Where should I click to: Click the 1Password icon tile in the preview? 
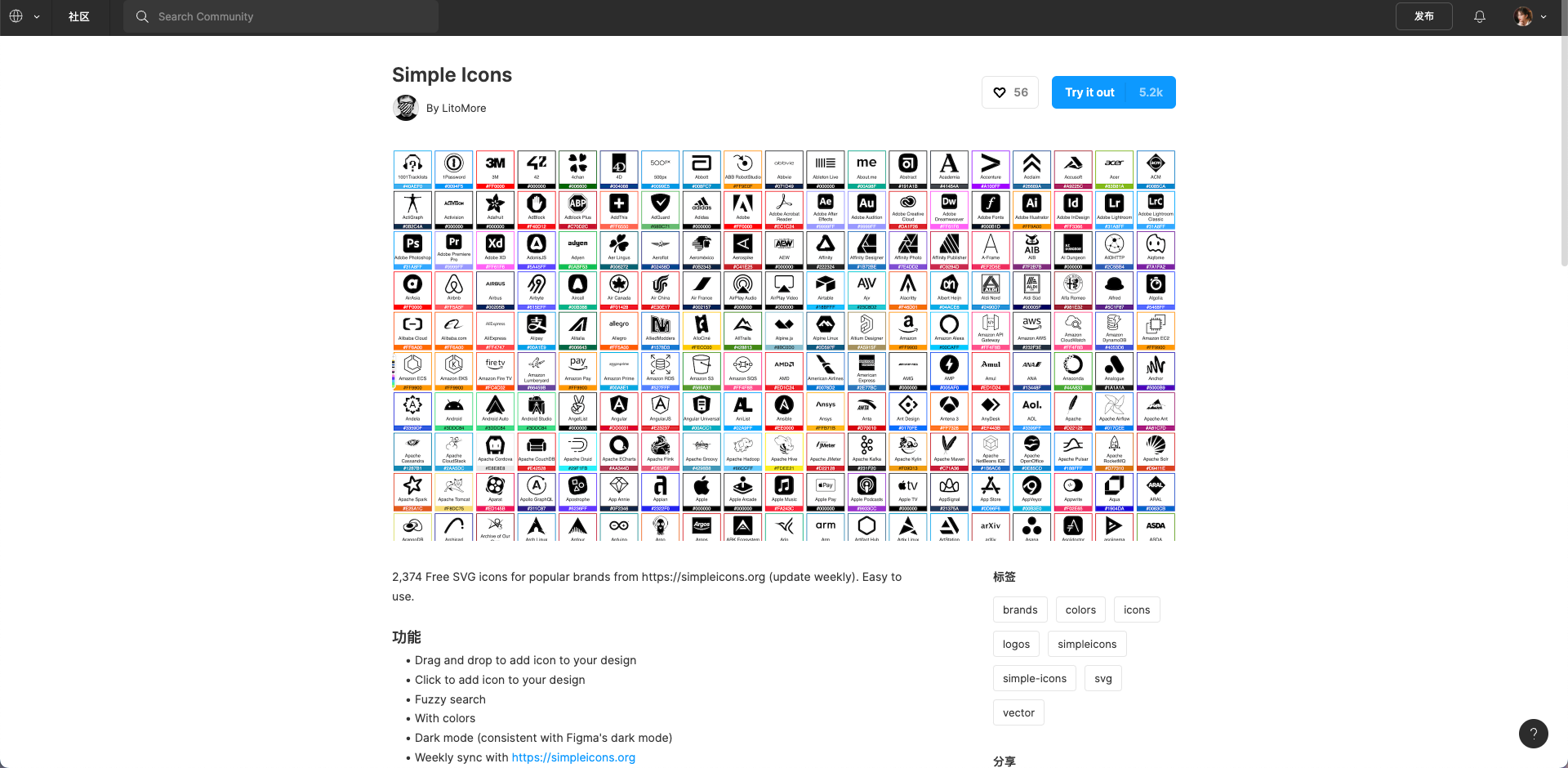point(454,170)
